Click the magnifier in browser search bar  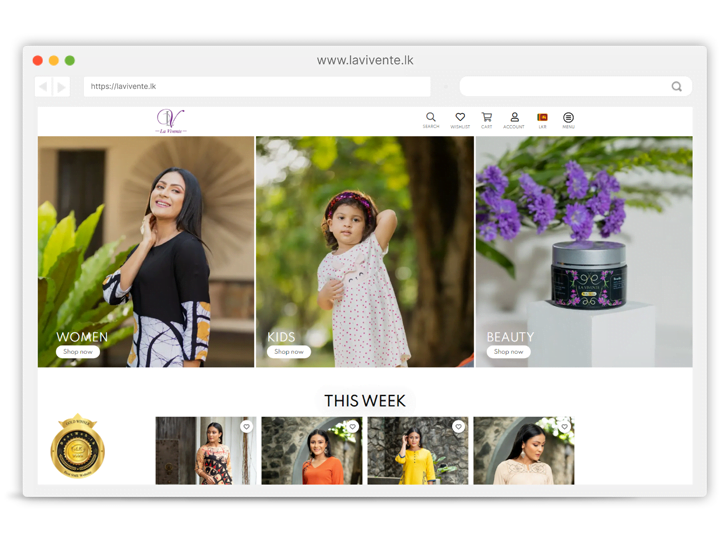pos(677,87)
